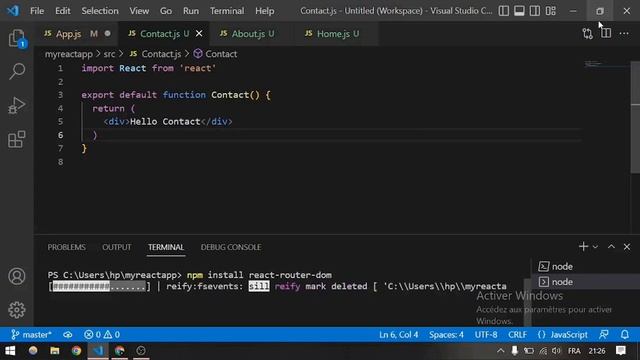Maximize the terminal panel size
This screenshot has height=360, width=640.
tap(611, 247)
